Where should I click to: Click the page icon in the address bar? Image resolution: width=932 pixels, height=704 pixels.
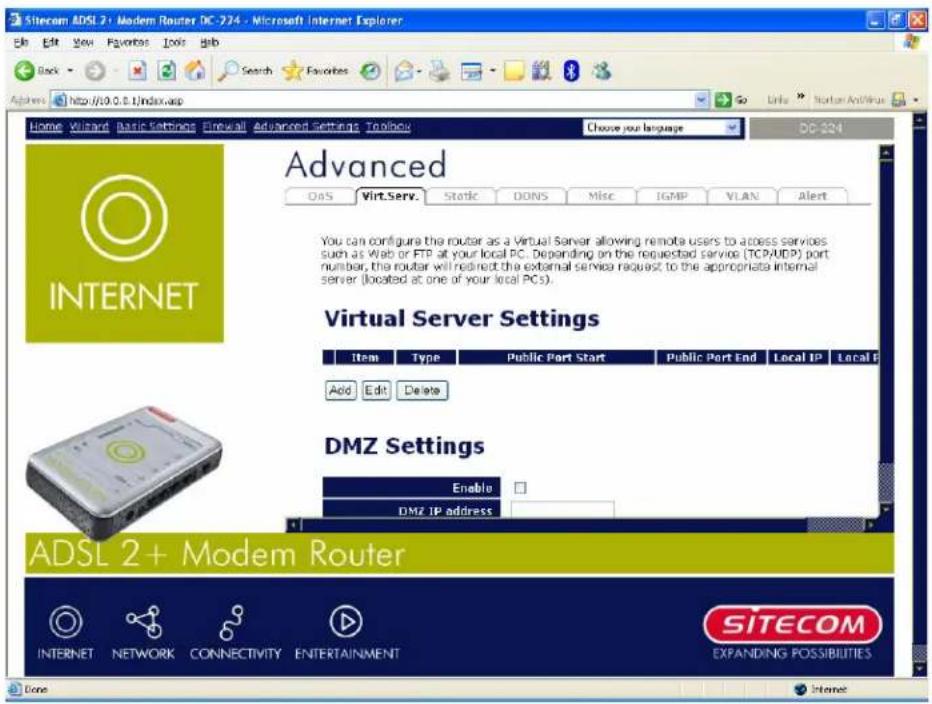tap(59, 100)
